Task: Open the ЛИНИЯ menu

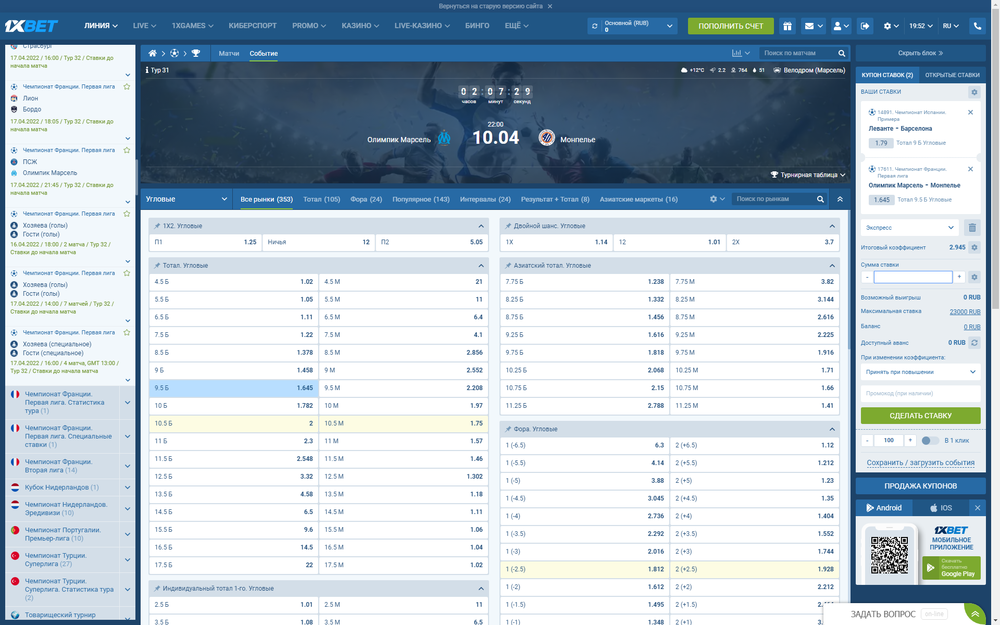Action: coord(101,26)
